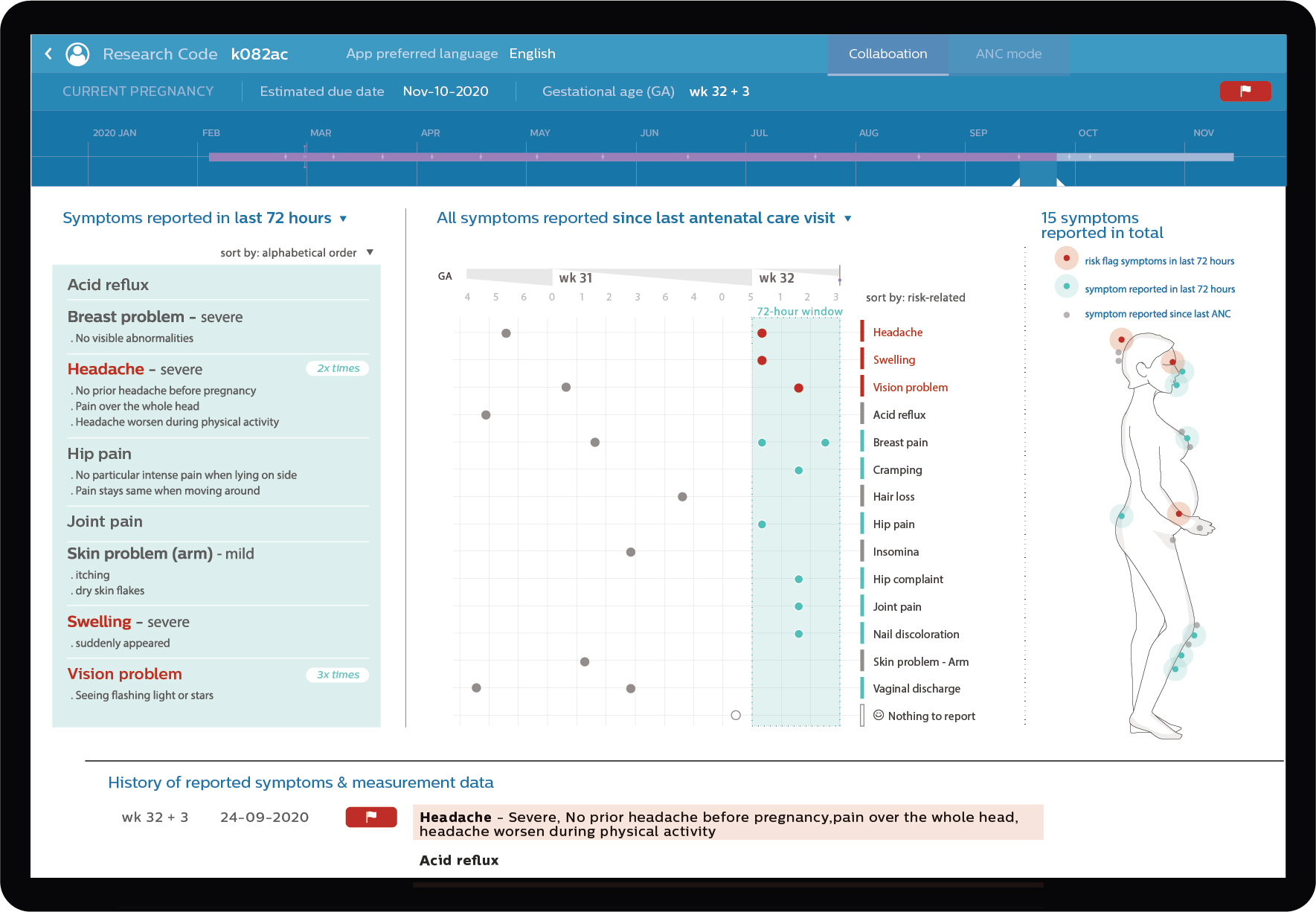This screenshot has width=1316, height=912.
Task: Toggle the red Vision problem dot on the chart
Action: coord(799,387)
